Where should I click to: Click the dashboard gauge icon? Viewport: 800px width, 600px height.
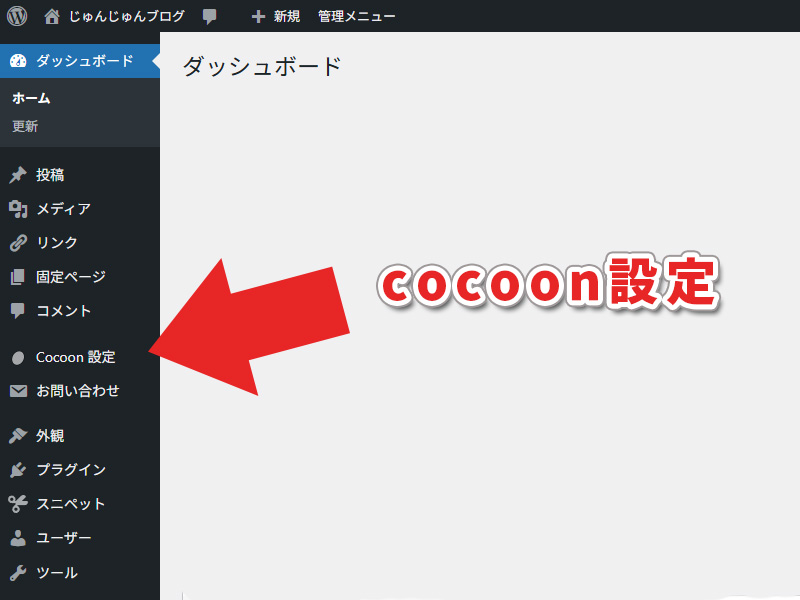point(18,61)
